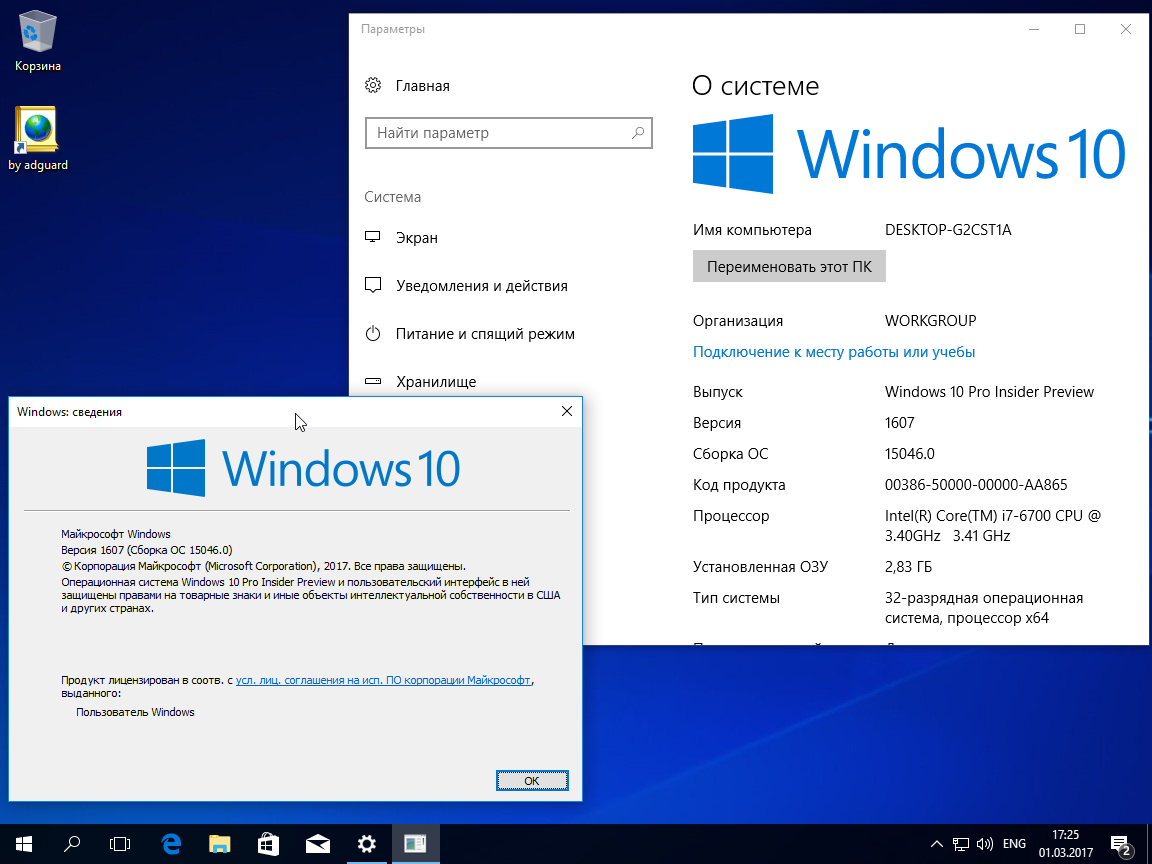Screen dimensions: 1152x864
Task: Select Уведомления и действия
Action: pos(481,286)
